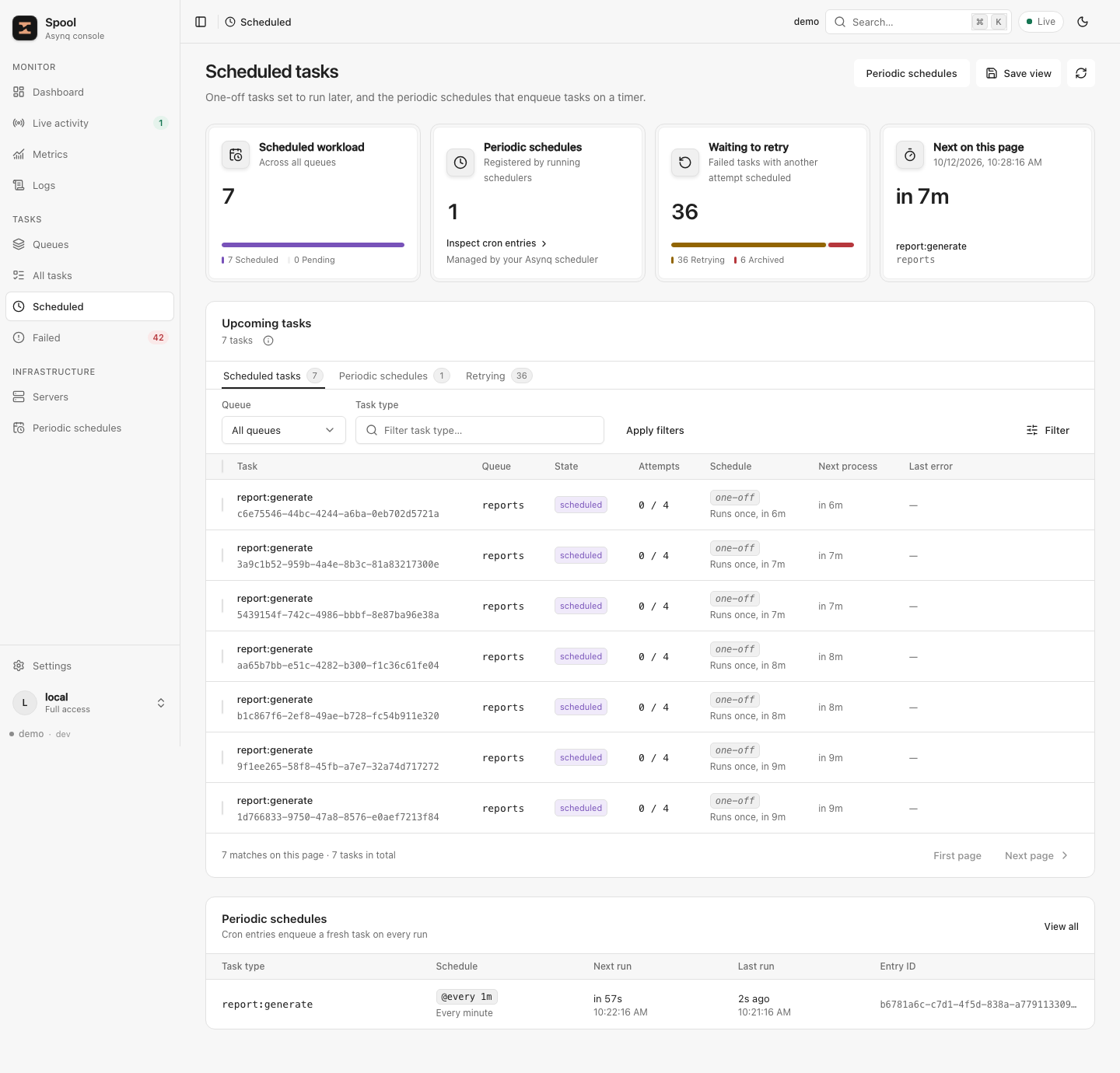Click the retry icon on the Waiting to retry card
Screen dimensions: 1120x1073
point(685,163)
